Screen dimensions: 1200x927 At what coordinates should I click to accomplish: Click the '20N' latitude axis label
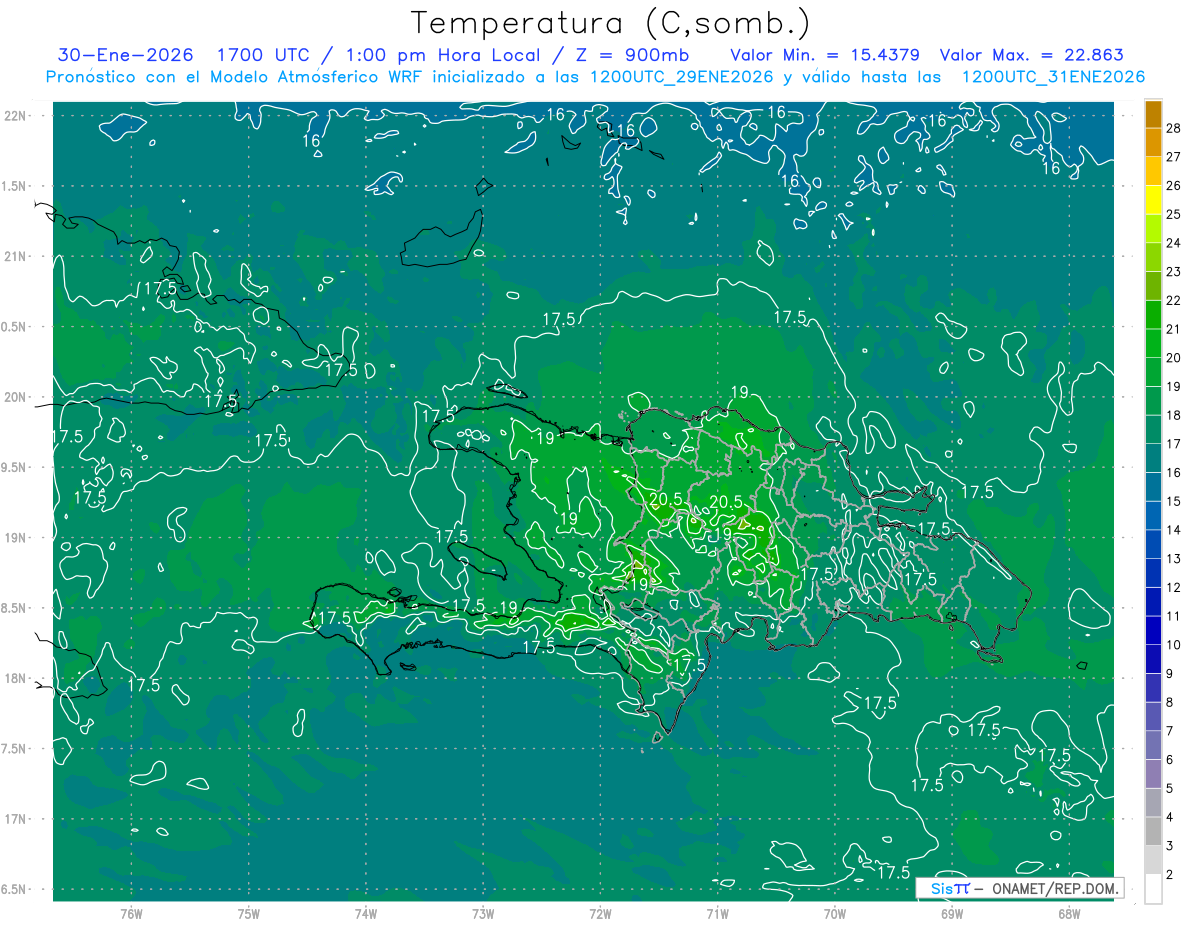(x=14, y=398)
